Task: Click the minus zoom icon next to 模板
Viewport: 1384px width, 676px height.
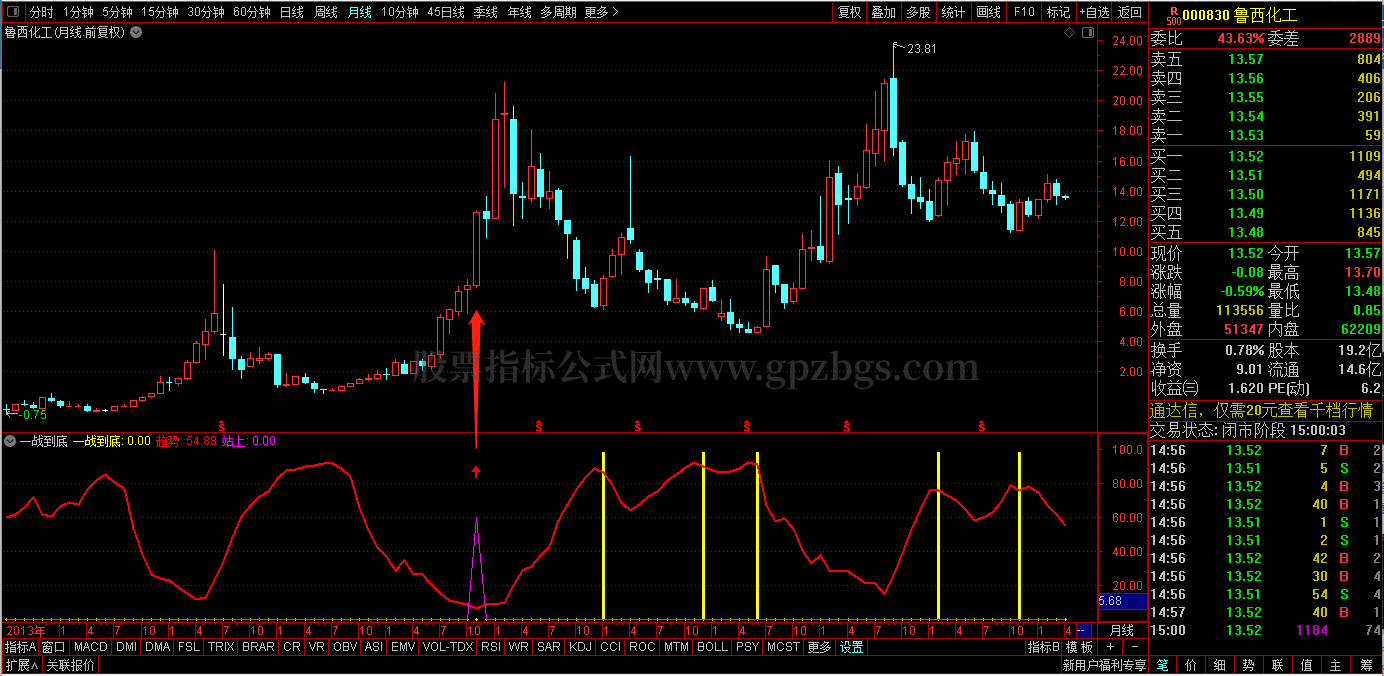Action: [1133, 647]
